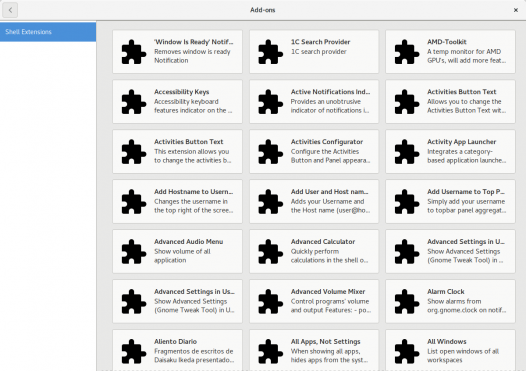
Task: Open the 1C Search Provider title
Action: point(320,42)
